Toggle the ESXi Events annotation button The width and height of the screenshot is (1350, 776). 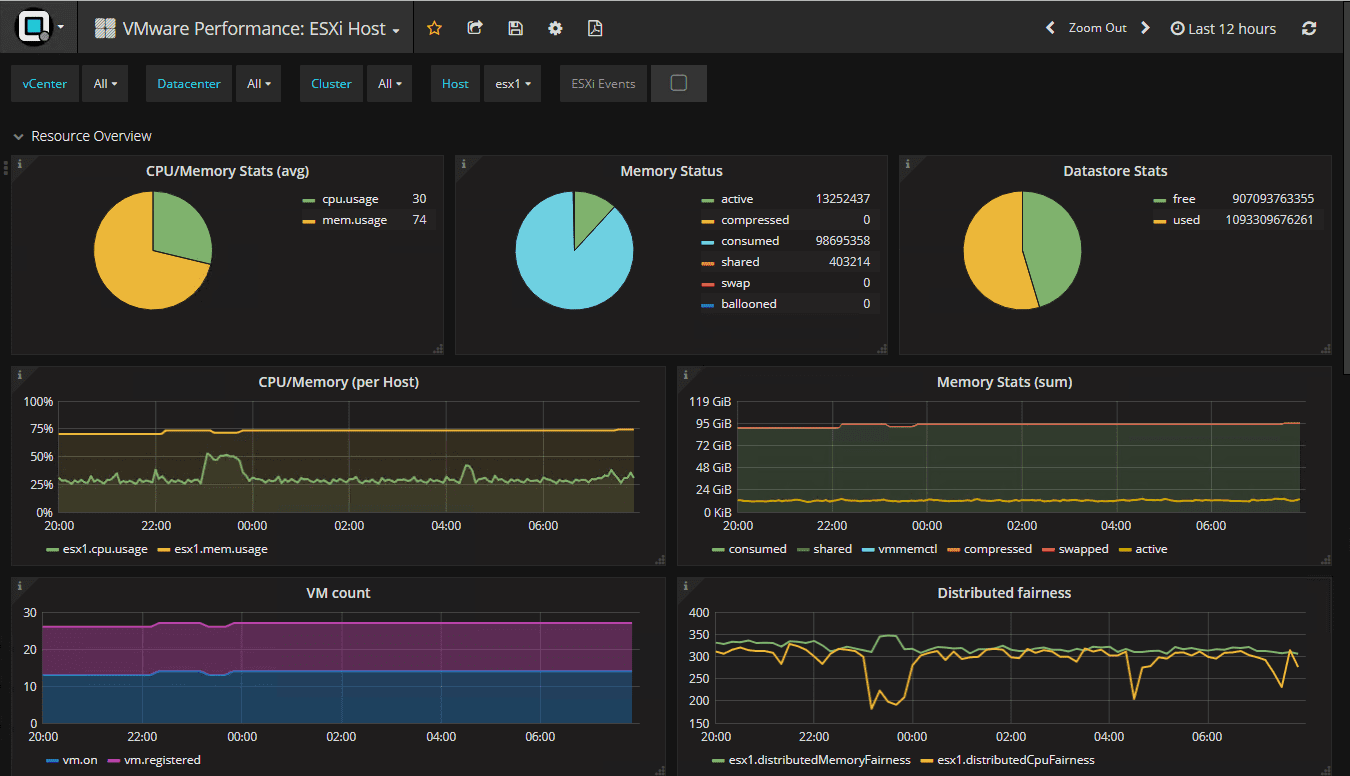tap(603, 83)
